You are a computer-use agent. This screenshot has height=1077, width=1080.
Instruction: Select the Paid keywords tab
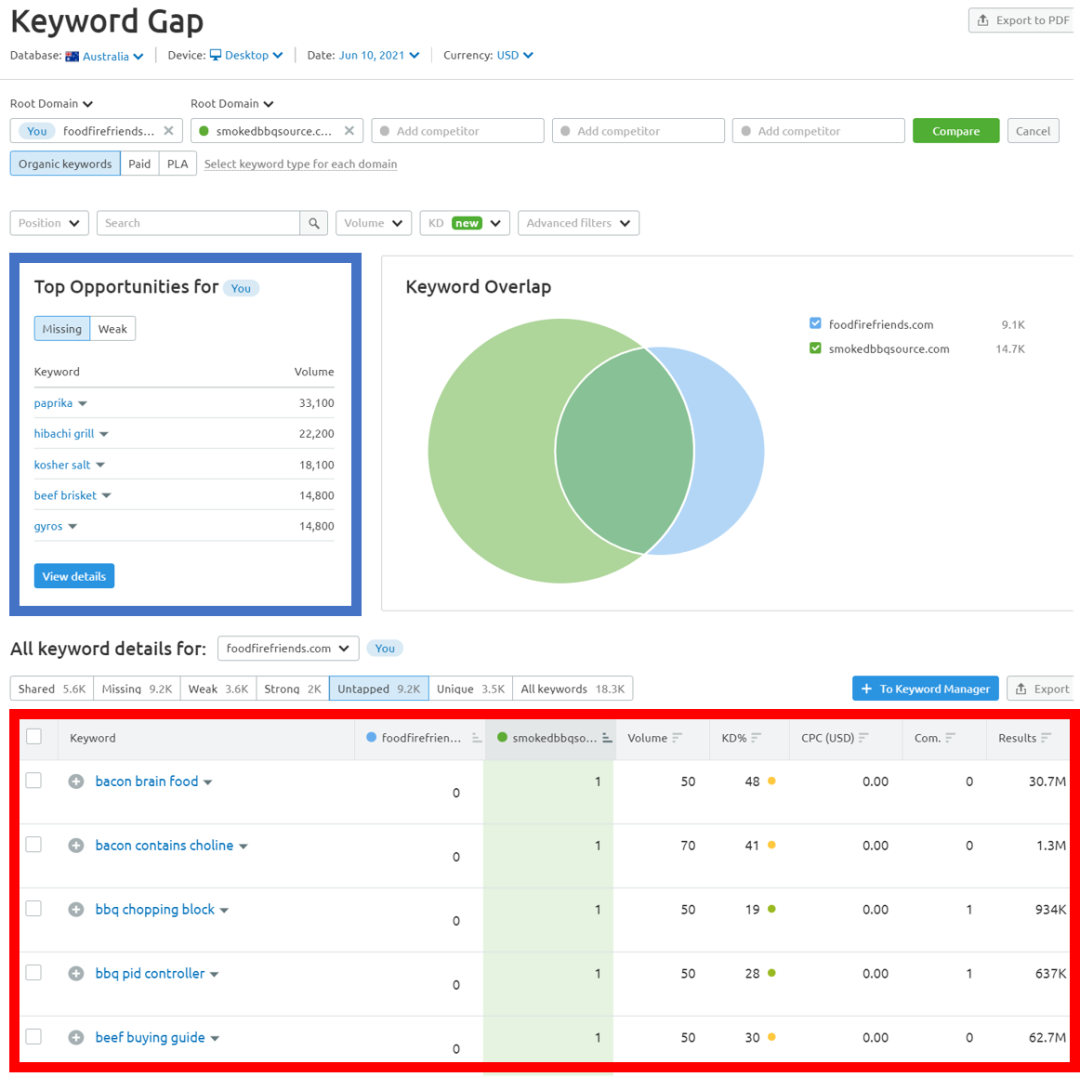coord(139,164)
